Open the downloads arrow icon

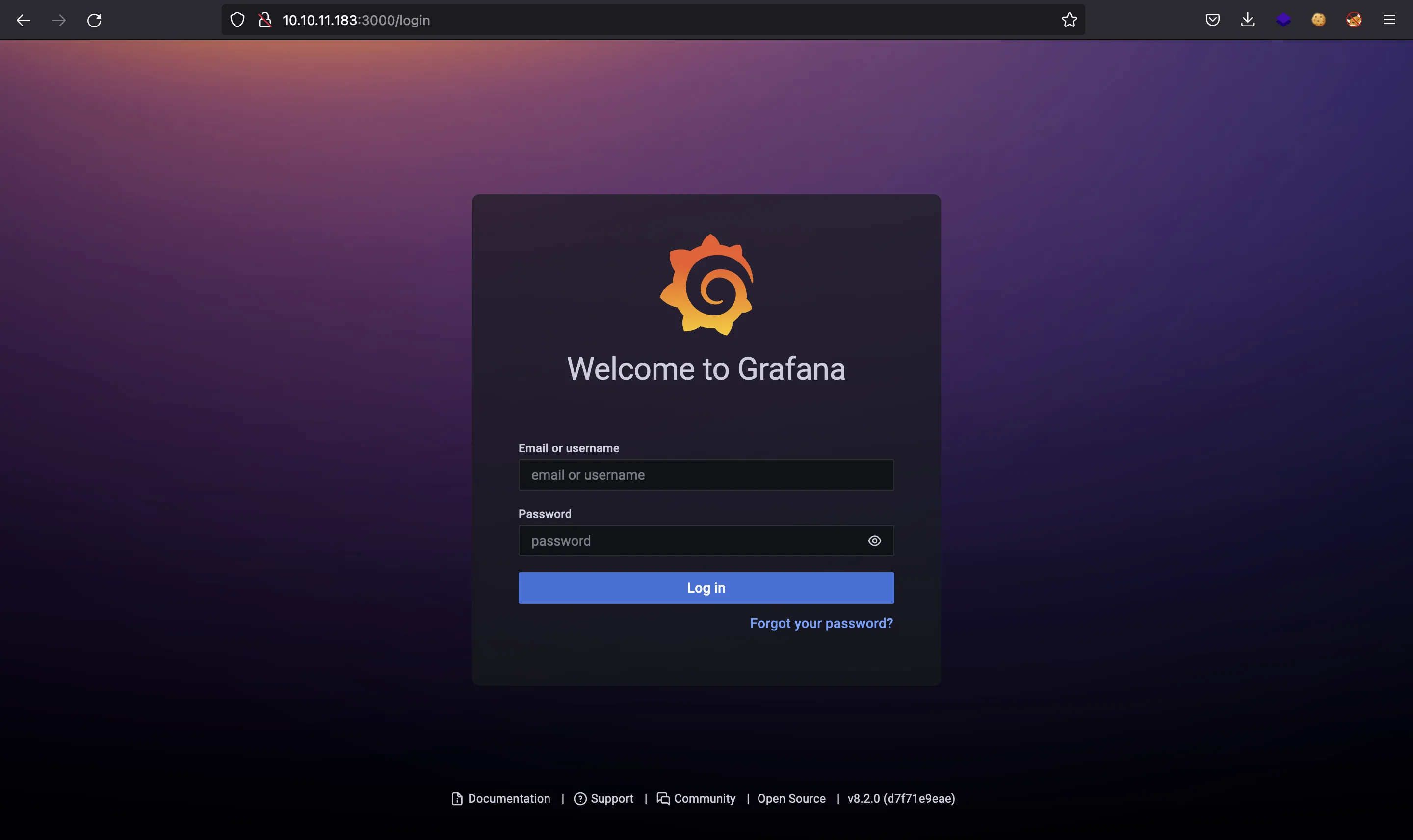click(1248, 20)
